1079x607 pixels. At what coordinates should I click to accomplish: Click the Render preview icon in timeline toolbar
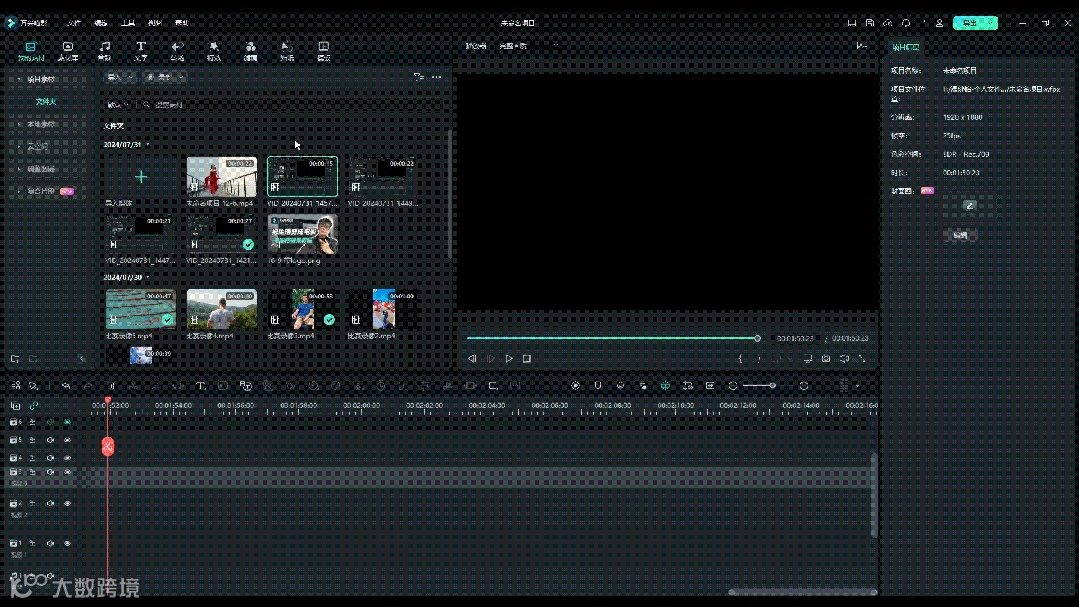point(575,386)
